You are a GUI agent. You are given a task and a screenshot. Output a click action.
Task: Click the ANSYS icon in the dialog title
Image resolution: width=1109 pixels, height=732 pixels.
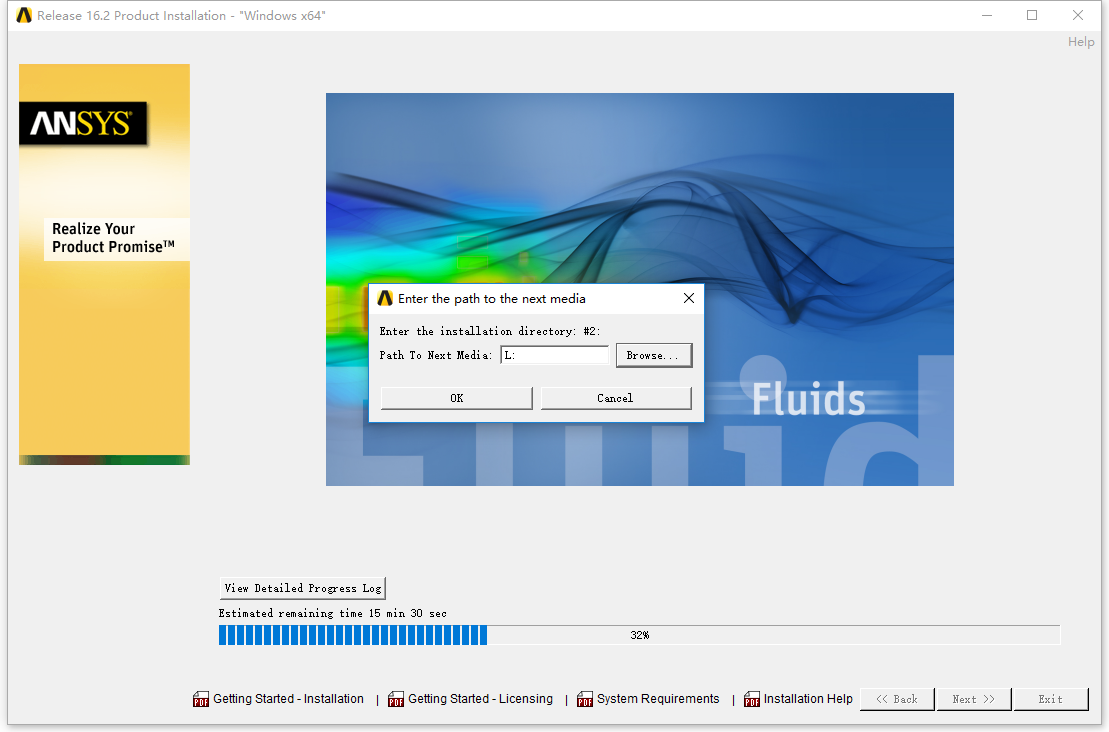click(x=385, y=298)
